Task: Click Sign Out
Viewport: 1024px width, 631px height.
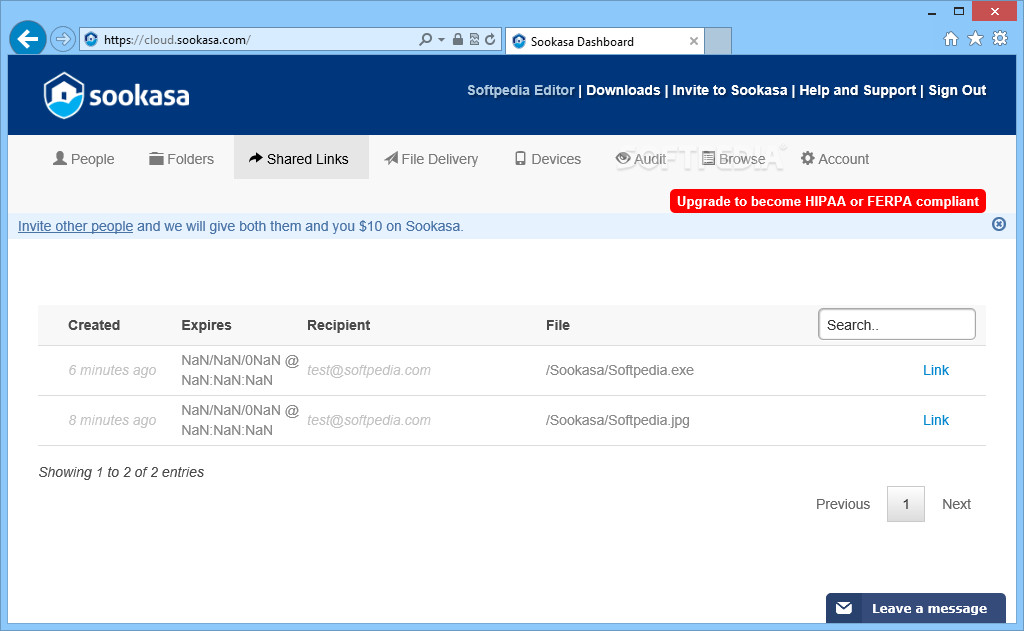Action: coord(957,90)
